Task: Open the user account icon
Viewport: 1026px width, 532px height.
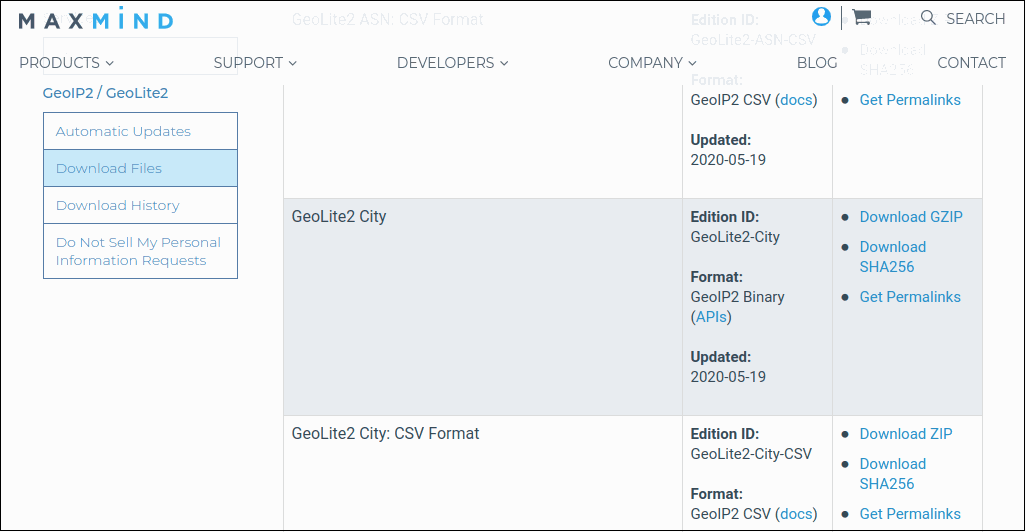Action: pos(821,16)
